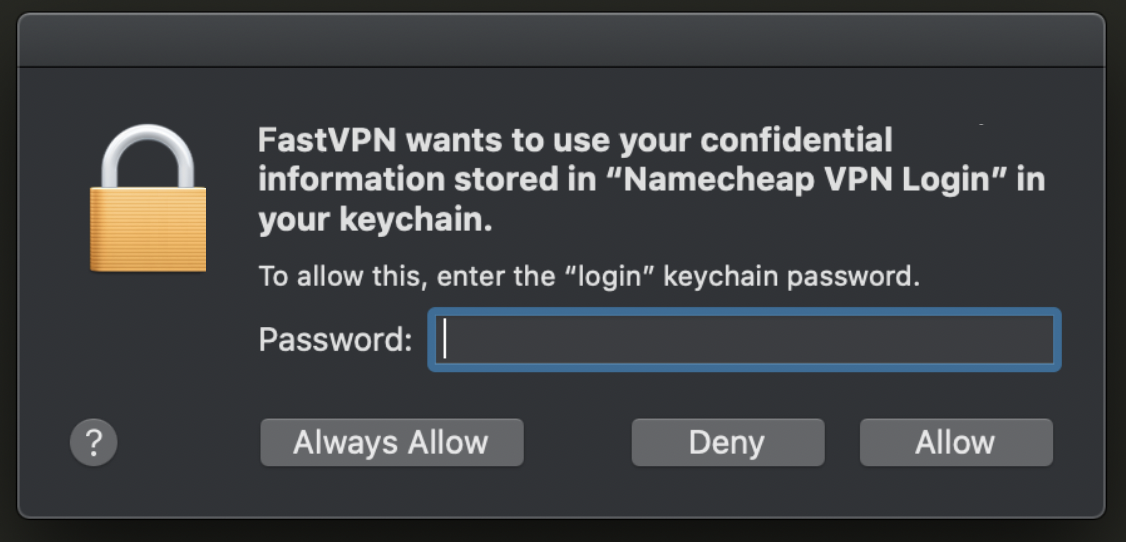Focus the Password input field

[x=744, y=340]
